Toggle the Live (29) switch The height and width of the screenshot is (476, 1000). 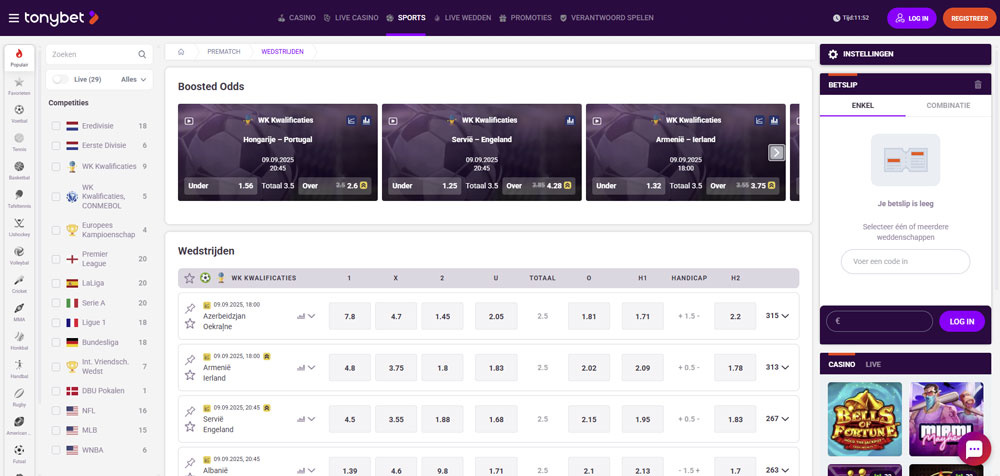pos(61,79)
